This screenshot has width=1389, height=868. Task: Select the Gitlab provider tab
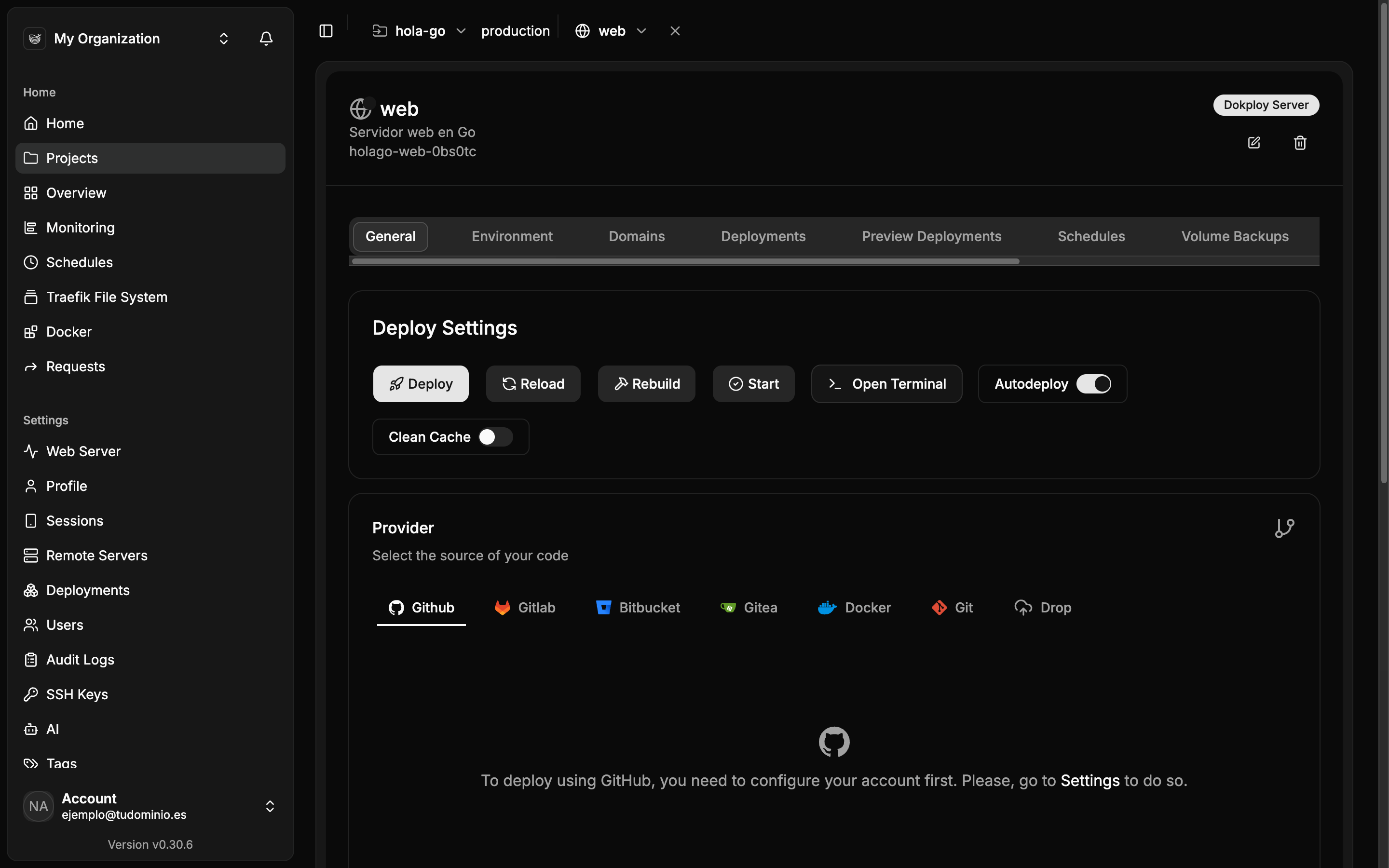[525, 608]
